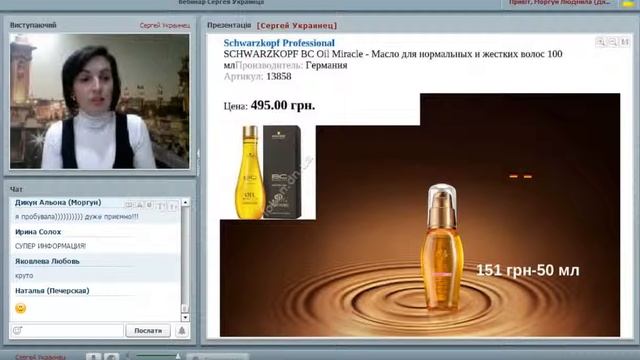This screenshot has height=360, width=640.
Task: Decrease chat font size icon
Action: tap(173, 206)
